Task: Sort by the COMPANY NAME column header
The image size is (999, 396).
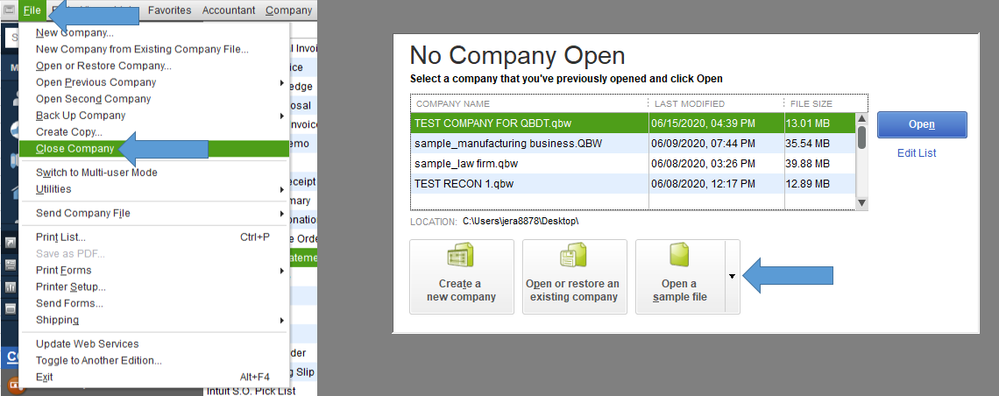Action: point(529,104)
